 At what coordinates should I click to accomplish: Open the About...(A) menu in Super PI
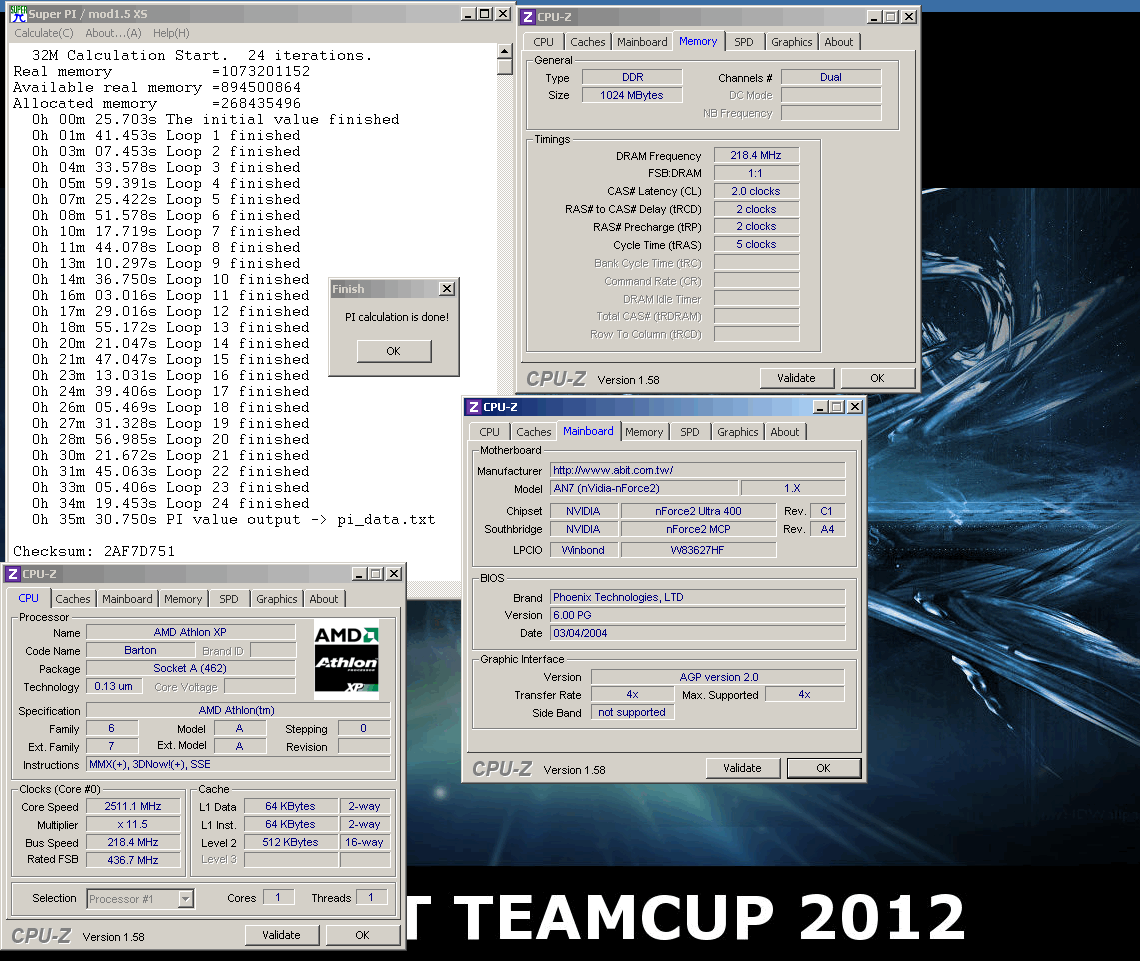tap(113, 33)
